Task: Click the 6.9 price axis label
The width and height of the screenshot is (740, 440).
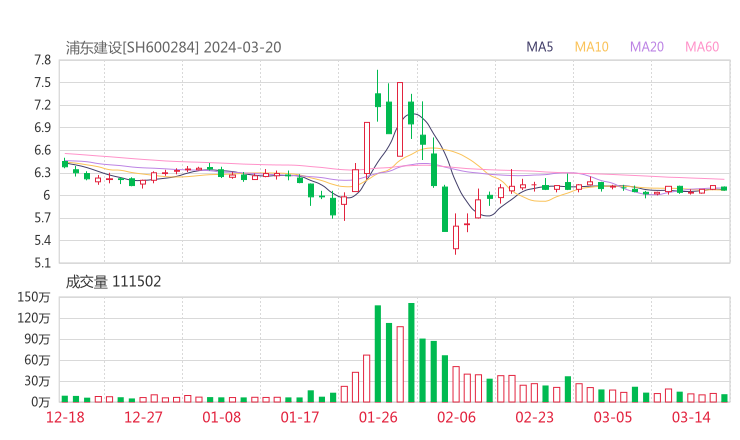Action: [x=42, y=127]
